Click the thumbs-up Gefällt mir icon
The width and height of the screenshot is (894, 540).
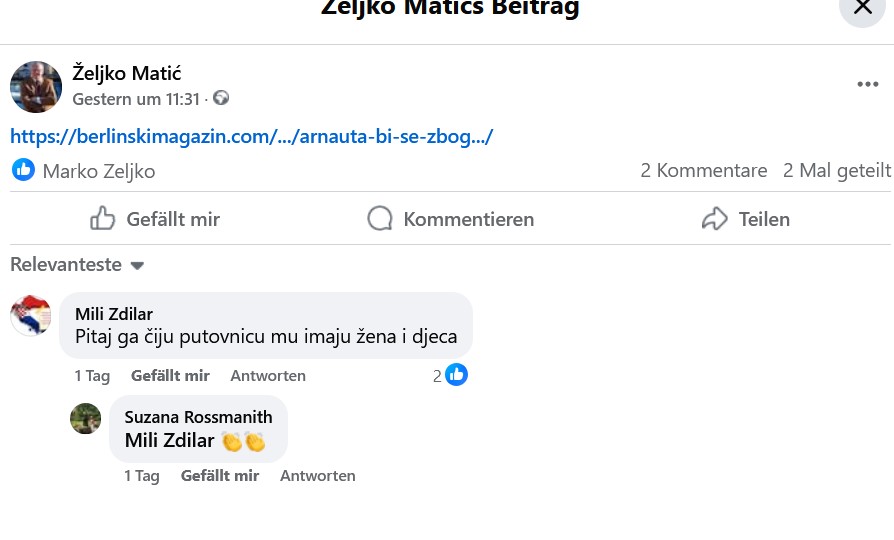[103, 218]
